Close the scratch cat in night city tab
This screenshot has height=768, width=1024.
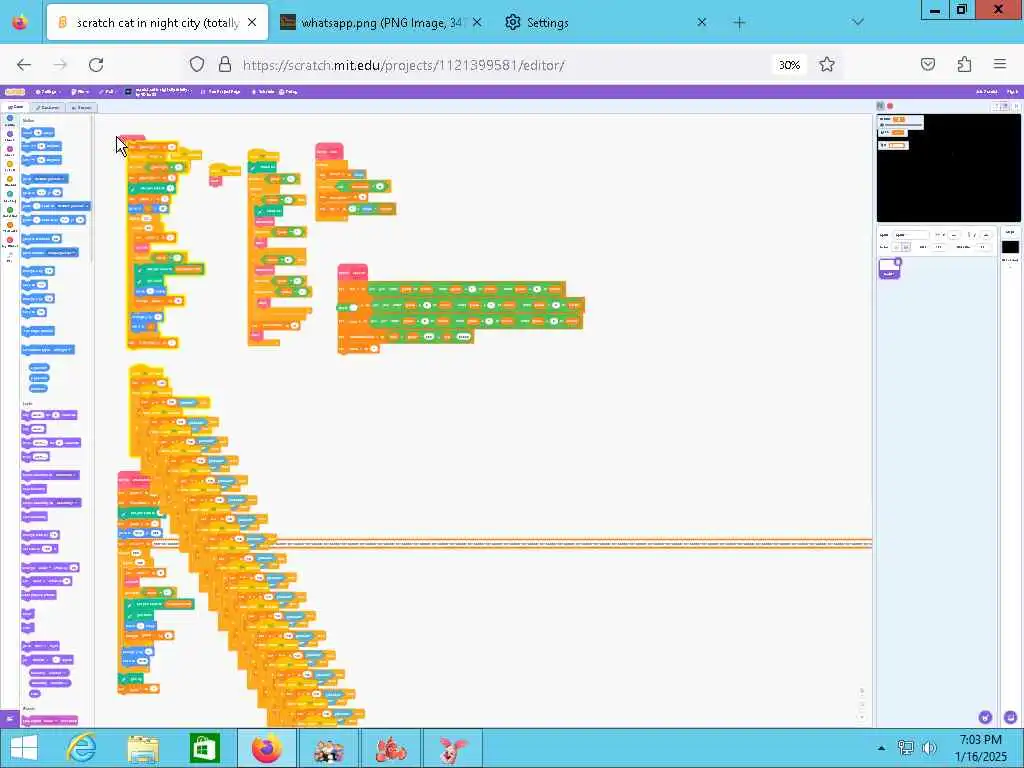252,22
